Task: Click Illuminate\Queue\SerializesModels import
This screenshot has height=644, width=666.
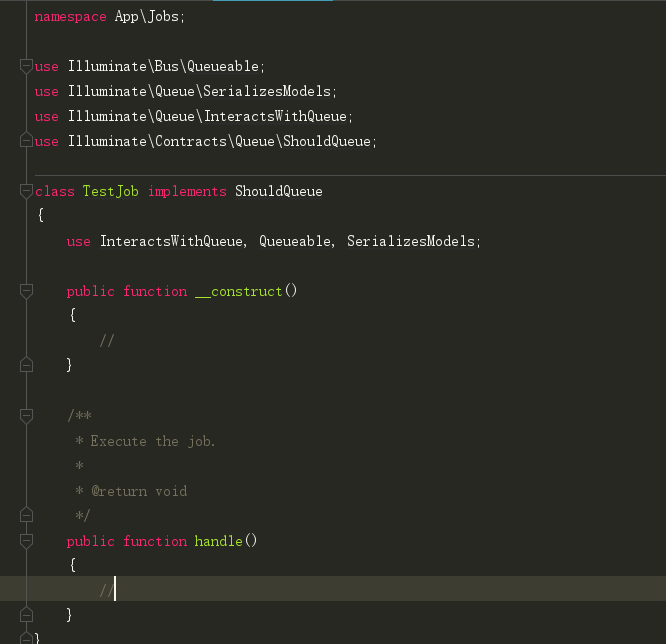Action: 199,91
